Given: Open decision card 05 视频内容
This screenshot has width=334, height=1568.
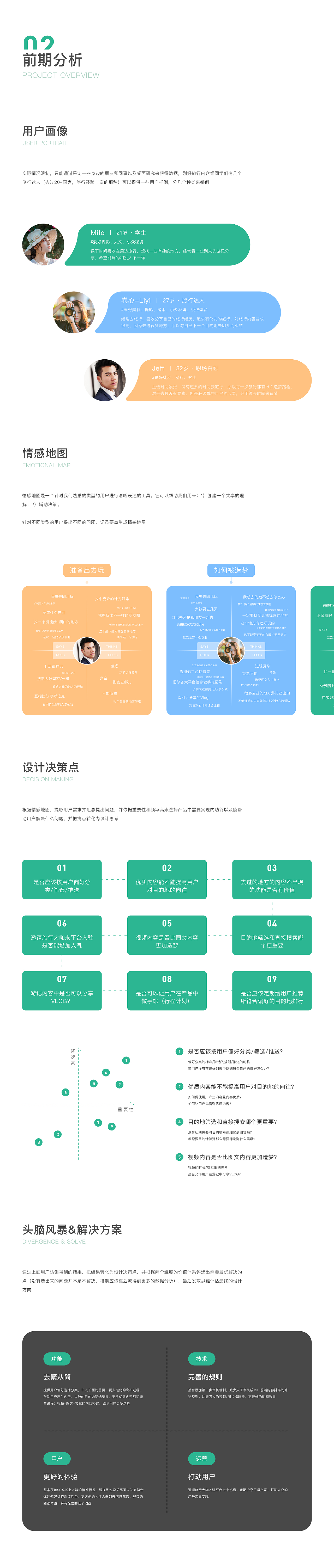Looking at the screenshot, I should click(x=167, y=935).
